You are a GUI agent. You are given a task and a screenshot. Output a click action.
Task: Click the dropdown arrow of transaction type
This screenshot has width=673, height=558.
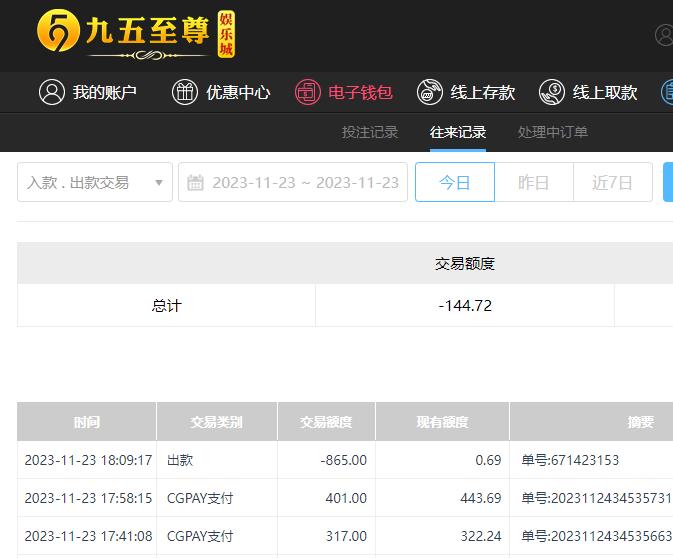pos(159,183)
